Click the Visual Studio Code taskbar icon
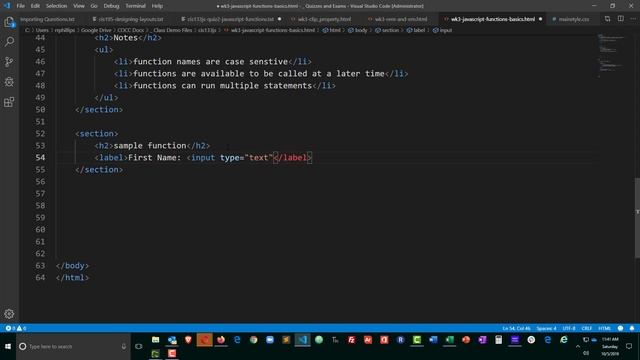Screen dimensions: 640x360 pyautogui.click(x=302, y=340)
